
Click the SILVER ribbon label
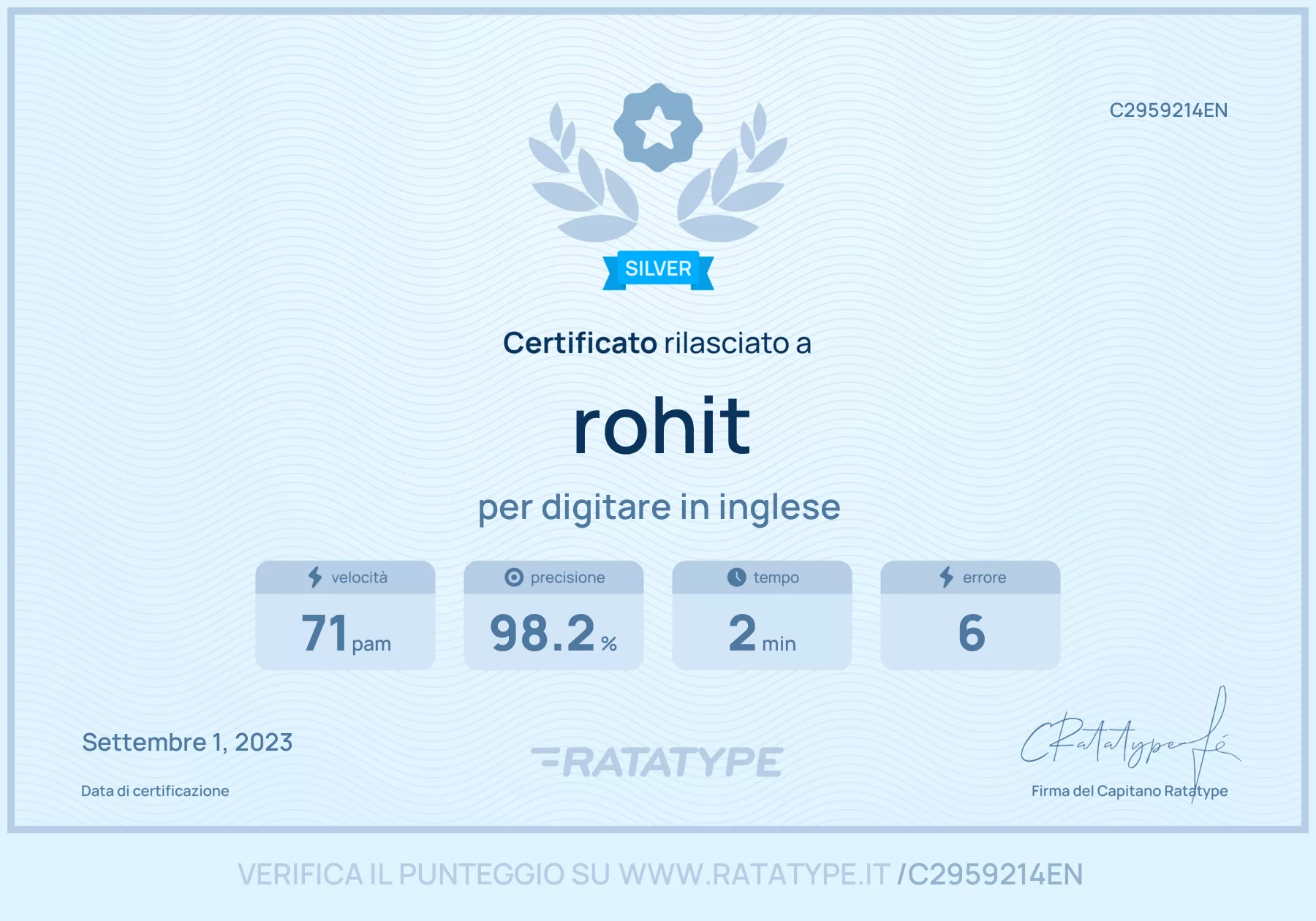(x=658, y=270)
